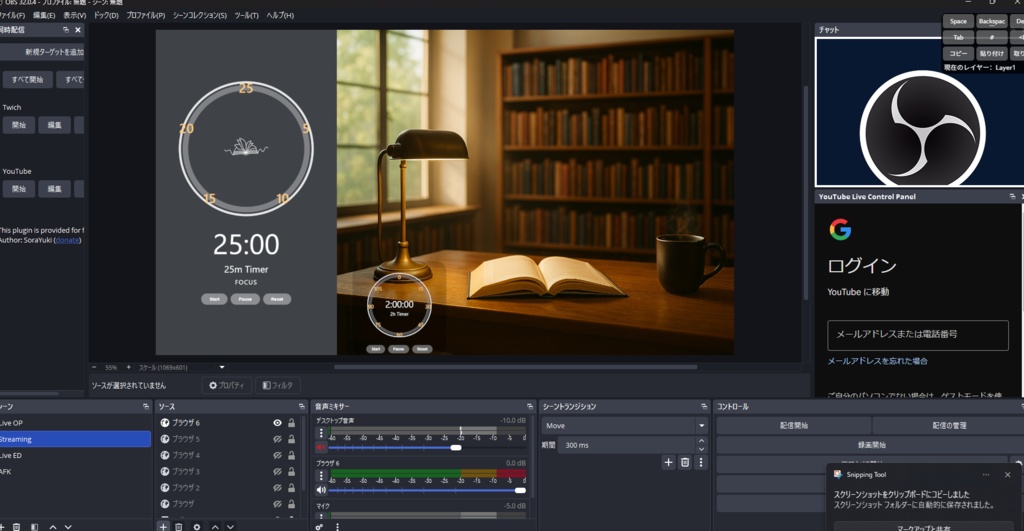Decrease transition duration stepper down
Image resolution: width=1024 pixels, height=531 pixels.
pos(701,449)
